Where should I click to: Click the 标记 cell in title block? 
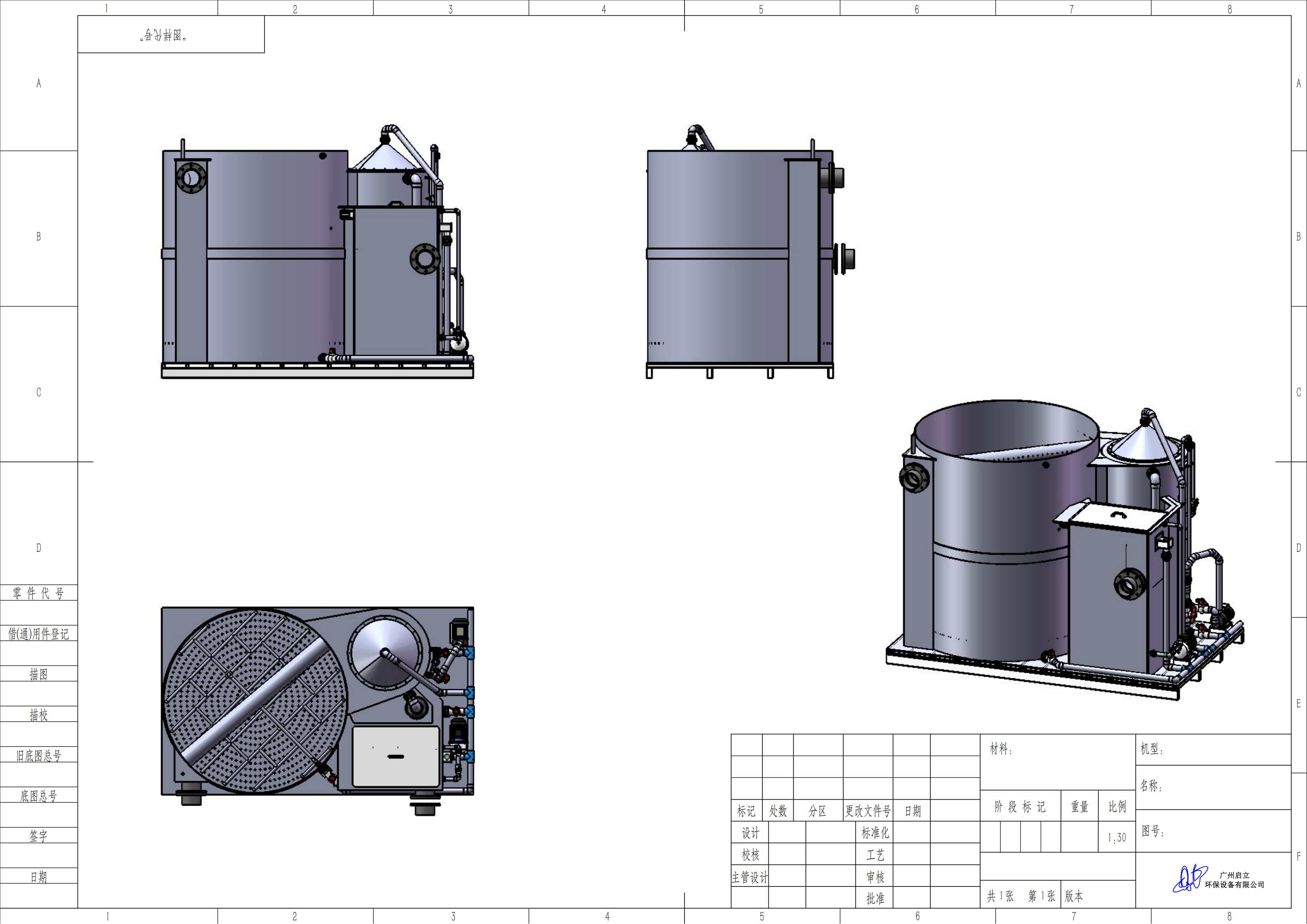pyautogui.click(x=746, y=810)
